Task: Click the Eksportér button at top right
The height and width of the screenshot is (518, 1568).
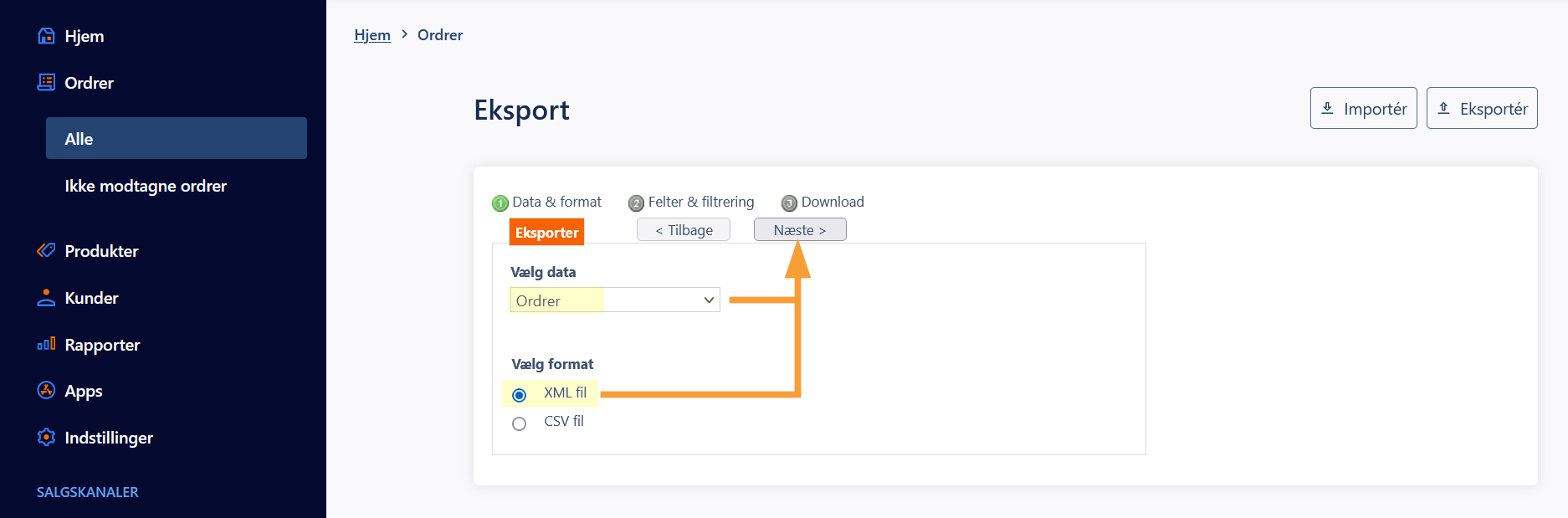Action: [1482, 108]
